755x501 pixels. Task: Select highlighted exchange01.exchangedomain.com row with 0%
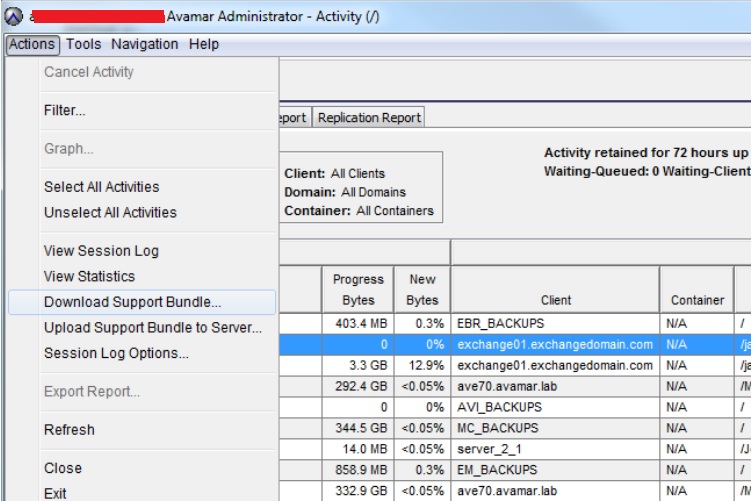(x=515, y=344)
